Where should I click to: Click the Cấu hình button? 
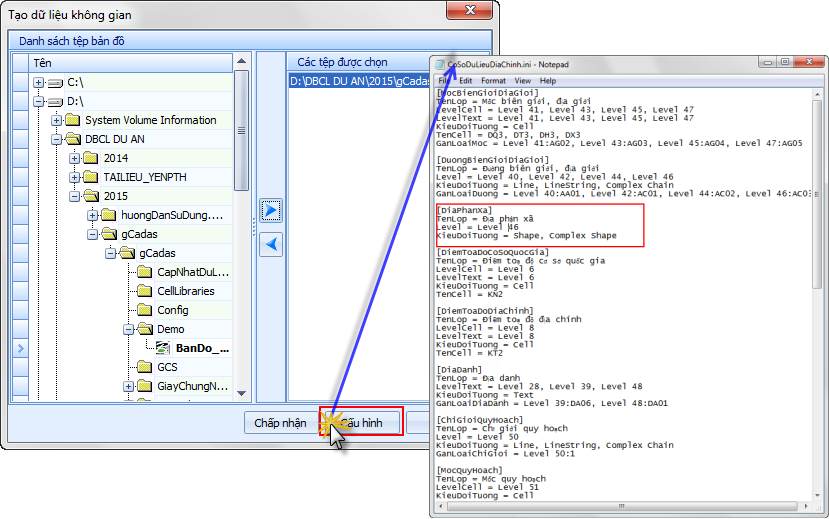(x=361, y=423)
